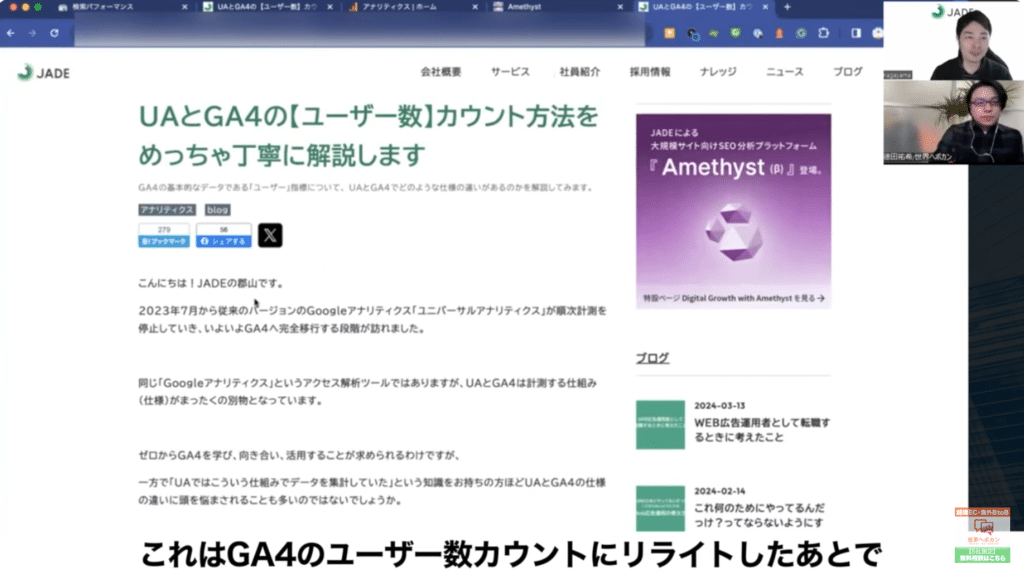This screenshot has width=1024, height=578.
Task: Open 会社概要 in the site navigation
Action: pyautogui.click(x=441, y=72)
